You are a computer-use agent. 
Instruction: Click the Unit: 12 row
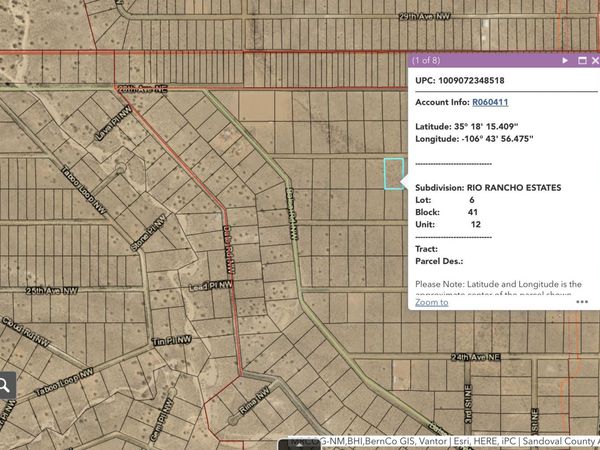(448, 224)
